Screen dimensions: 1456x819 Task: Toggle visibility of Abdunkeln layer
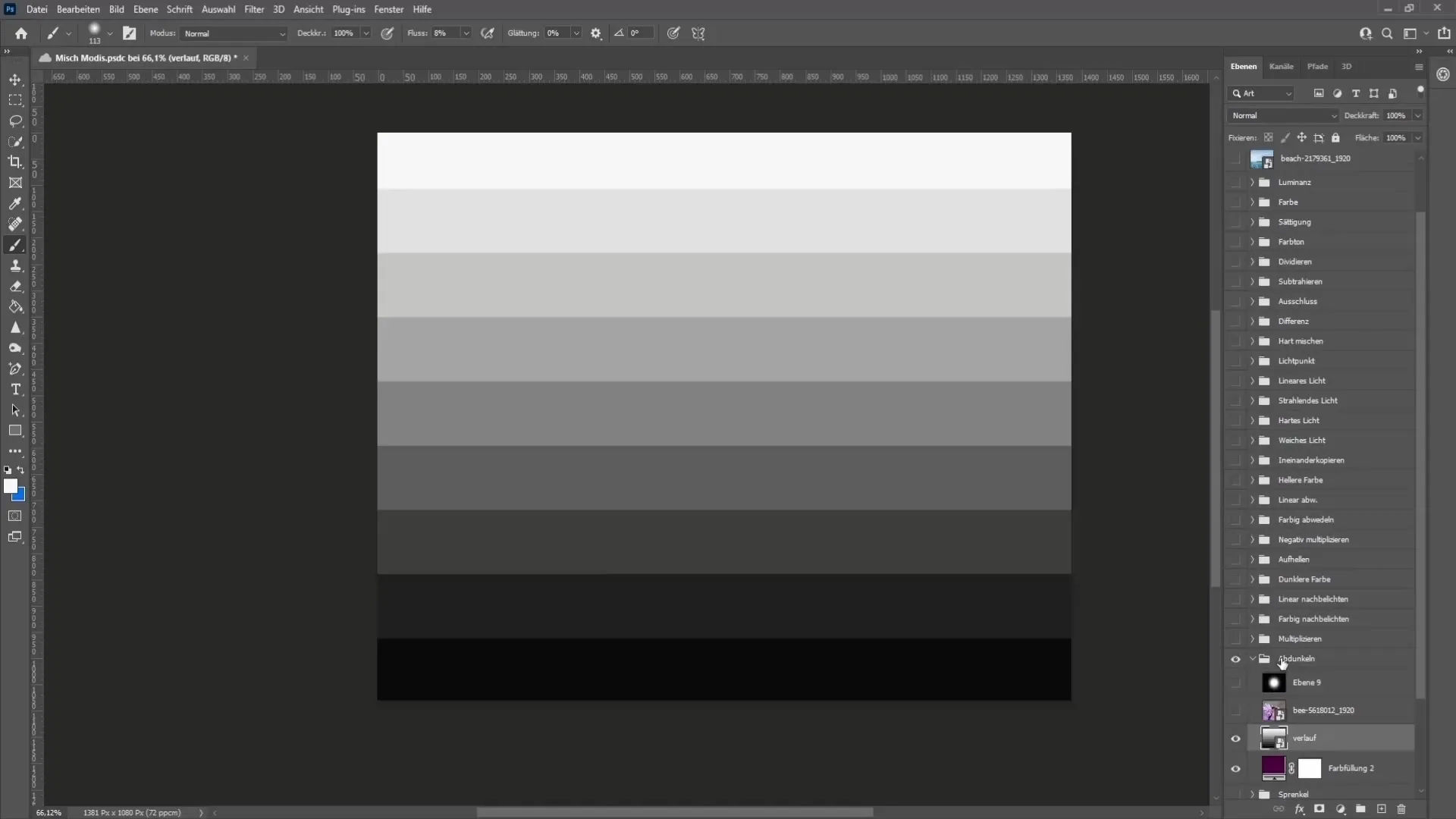(1236, 658)
